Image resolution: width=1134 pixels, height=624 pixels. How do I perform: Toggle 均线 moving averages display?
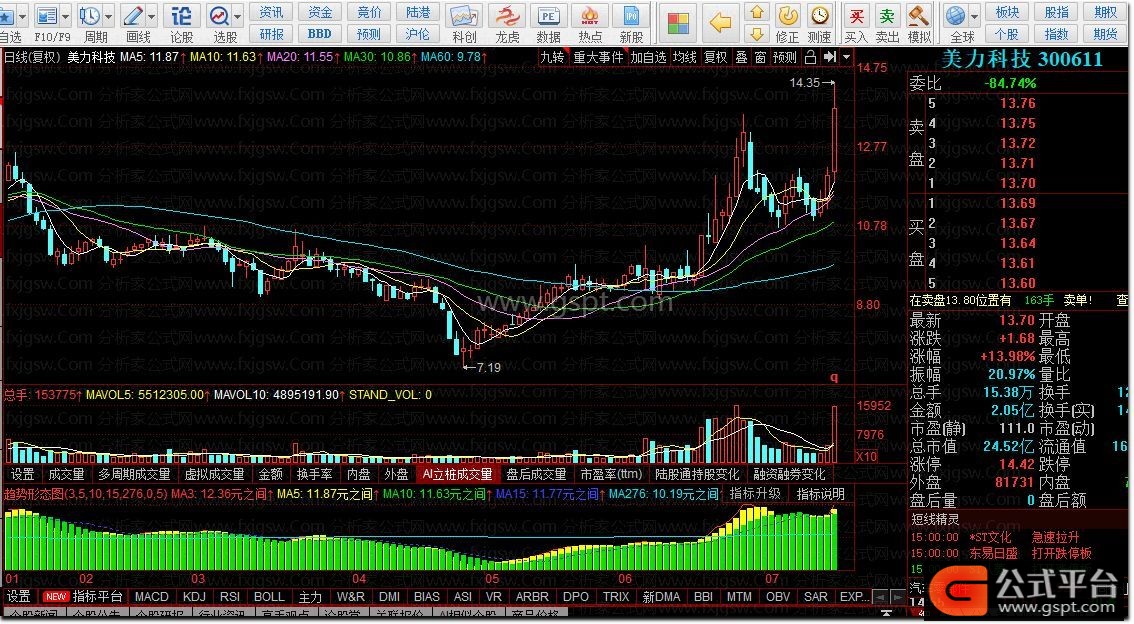tap(684, 57)
